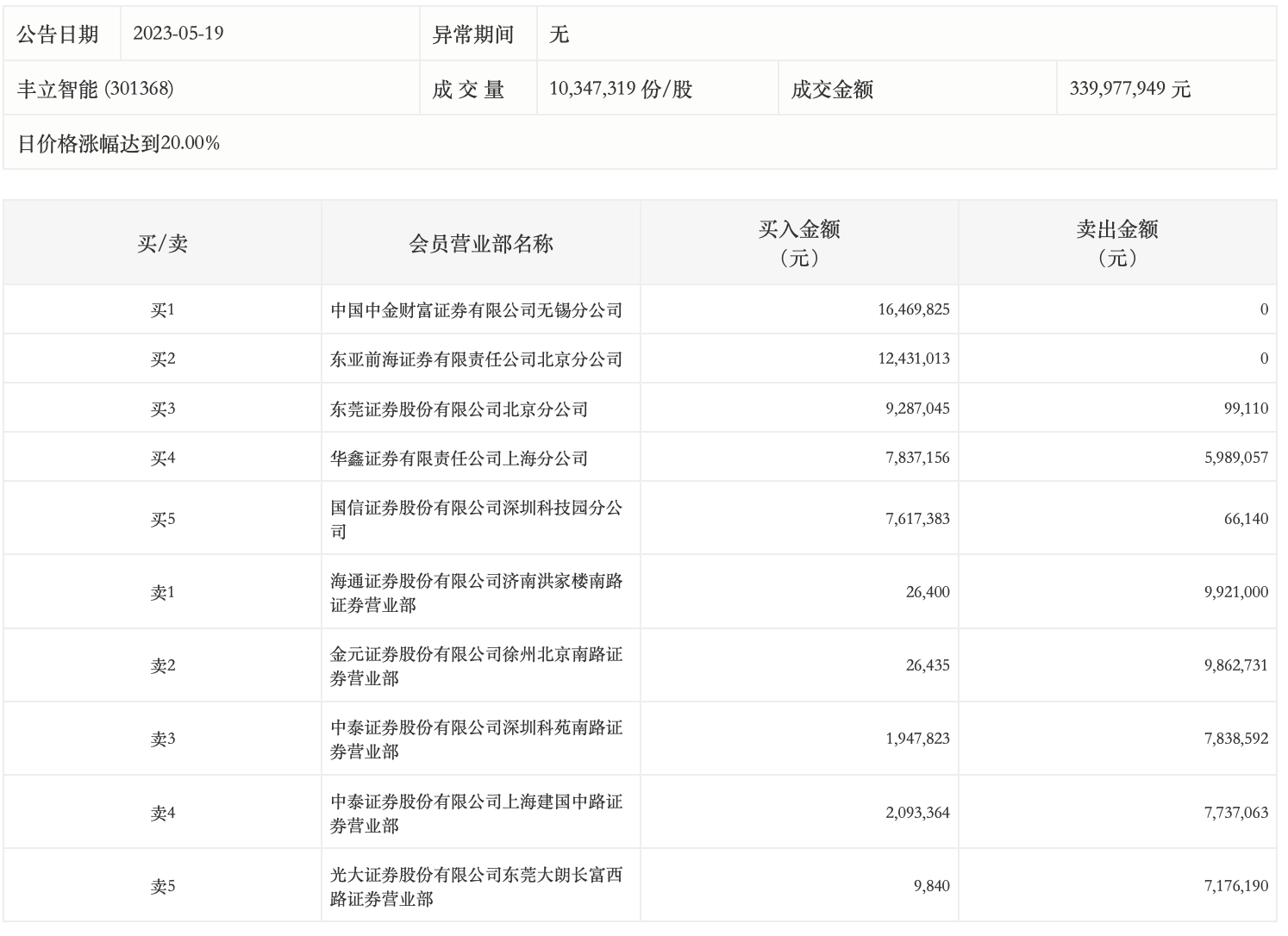
Task: Click the 成交金额 value 339,977,949 元
Action: click(1129, 89)
